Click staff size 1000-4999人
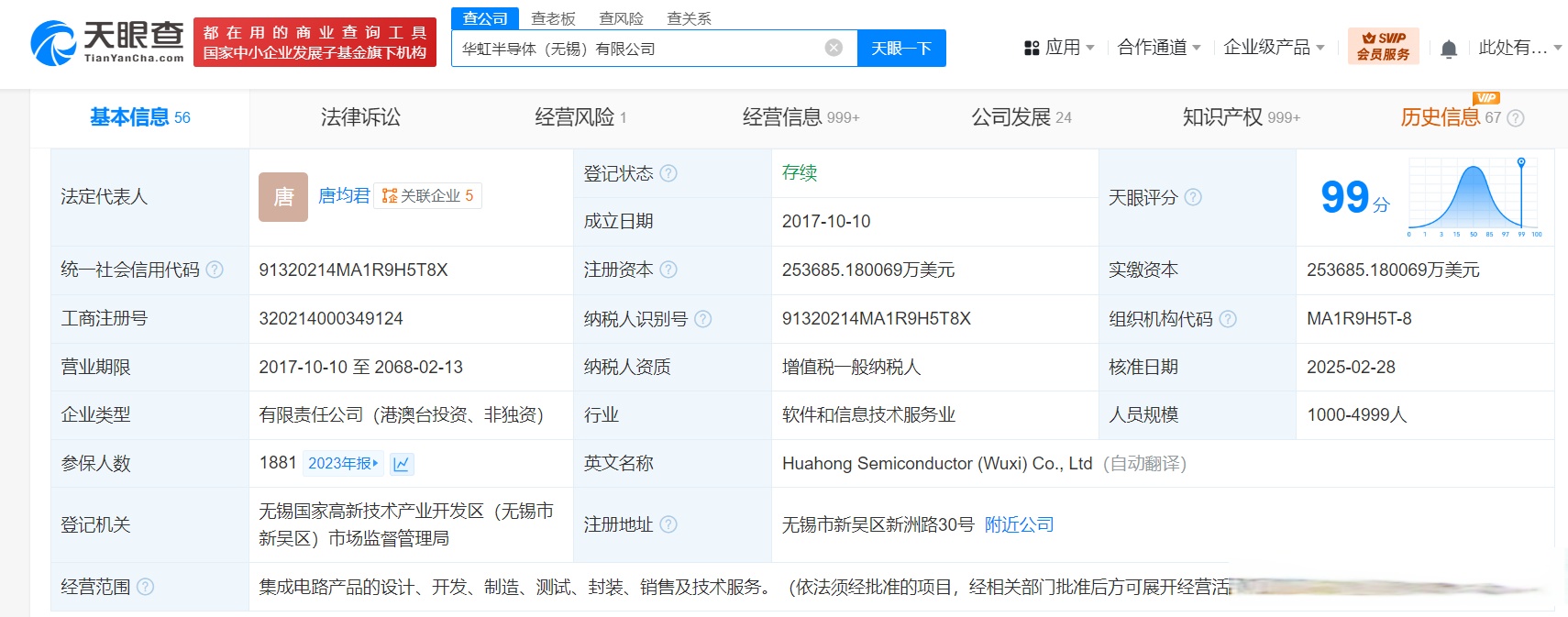Viewport: 1568px width, 617px height. (1356, 415)
